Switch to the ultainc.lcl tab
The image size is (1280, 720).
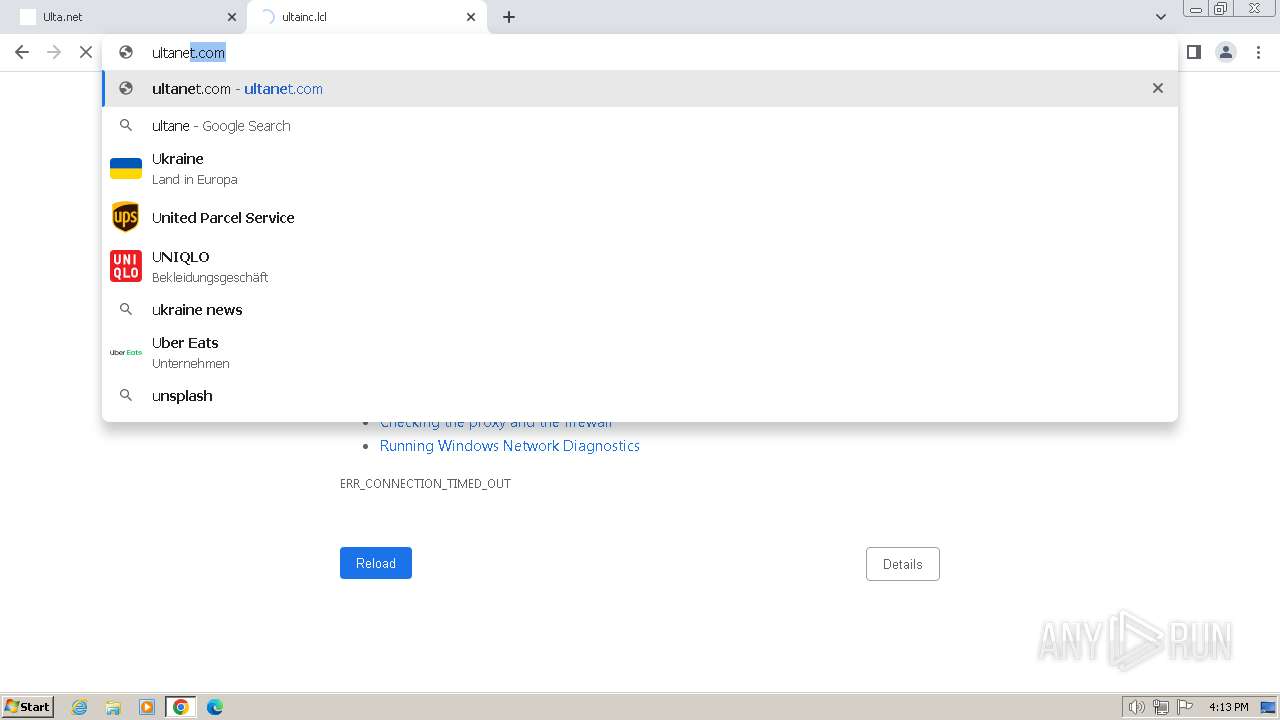[367, 17]
